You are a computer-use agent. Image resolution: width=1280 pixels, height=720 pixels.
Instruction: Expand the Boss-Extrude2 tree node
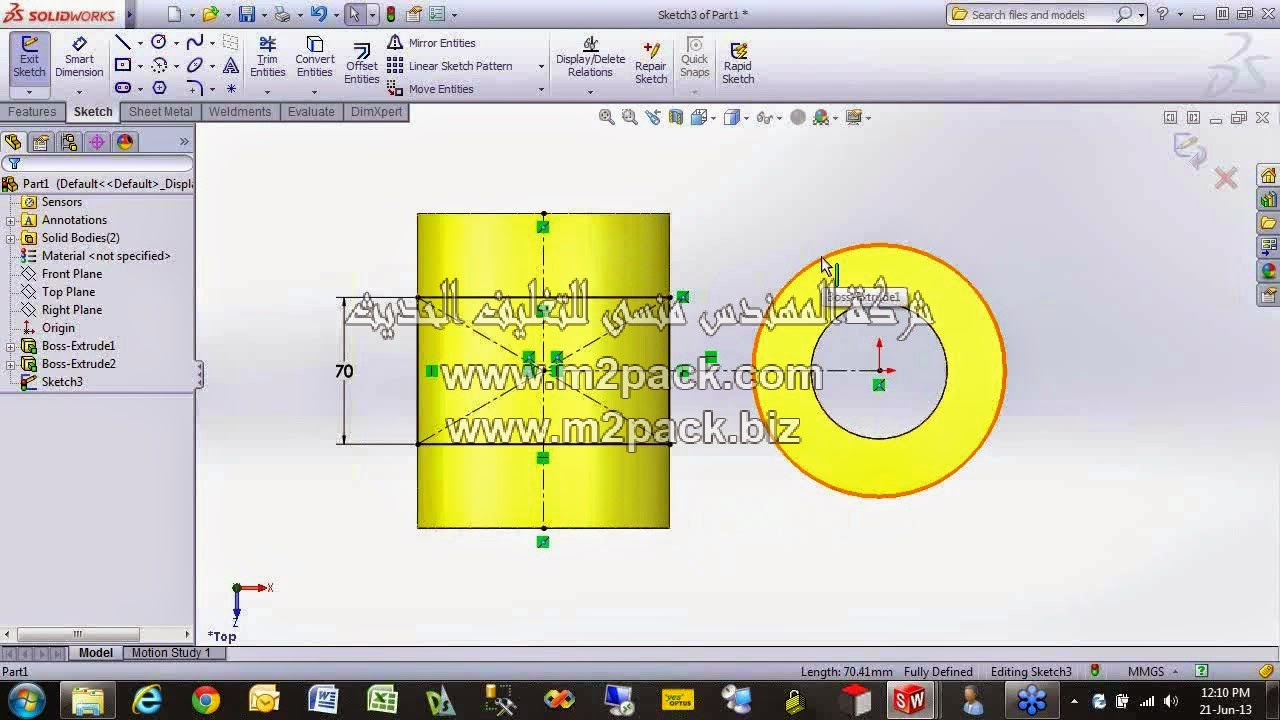point(11,364)
